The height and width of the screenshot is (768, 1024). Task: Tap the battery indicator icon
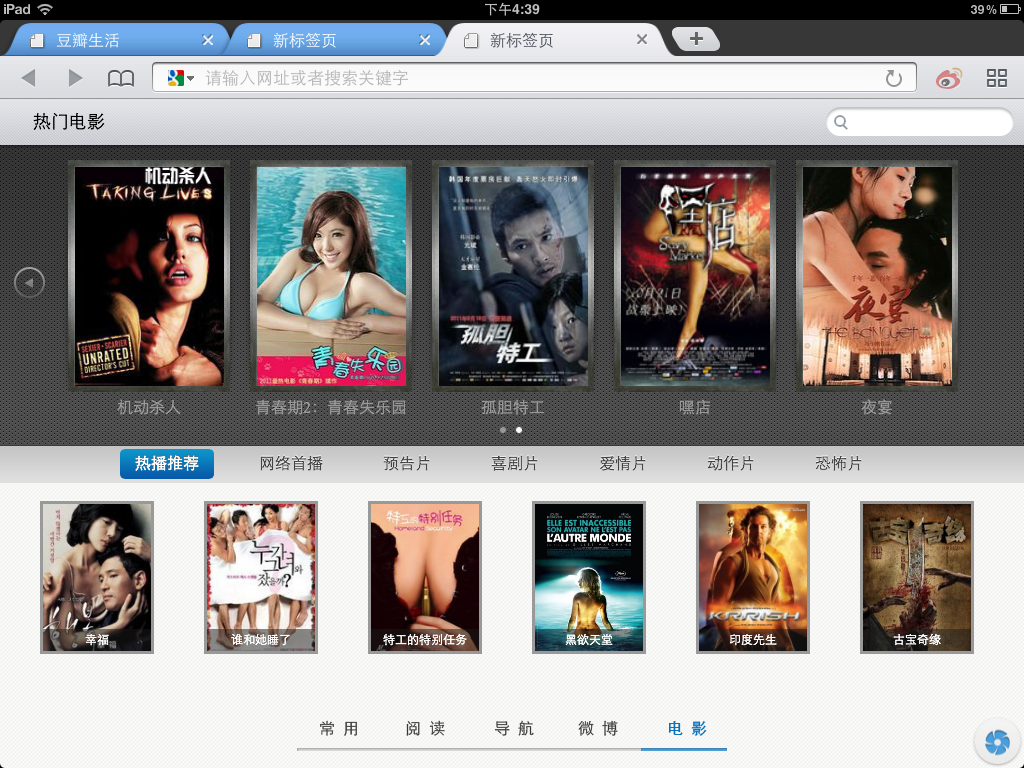(1010, 9)
